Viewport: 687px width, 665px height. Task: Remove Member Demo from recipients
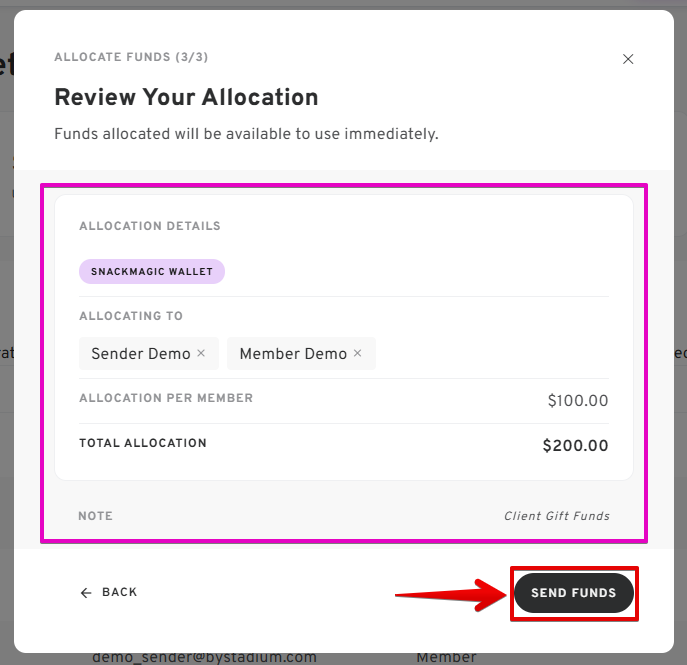(x=358, y=353)
